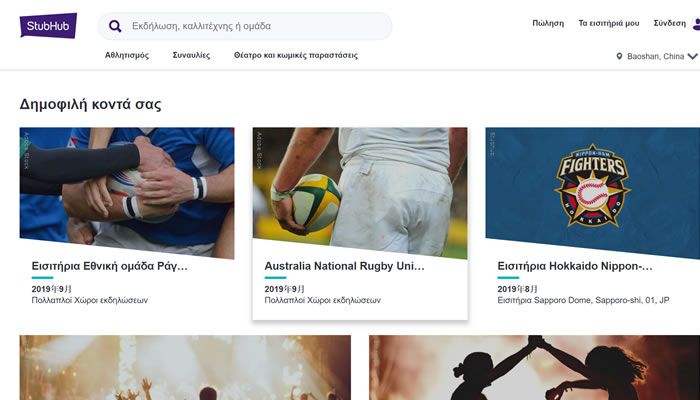The height and width of the screenshot is (400, 700).
Task: Open the Συναυλίες menu
Action: pyautogui.click(x=191, y=55)
